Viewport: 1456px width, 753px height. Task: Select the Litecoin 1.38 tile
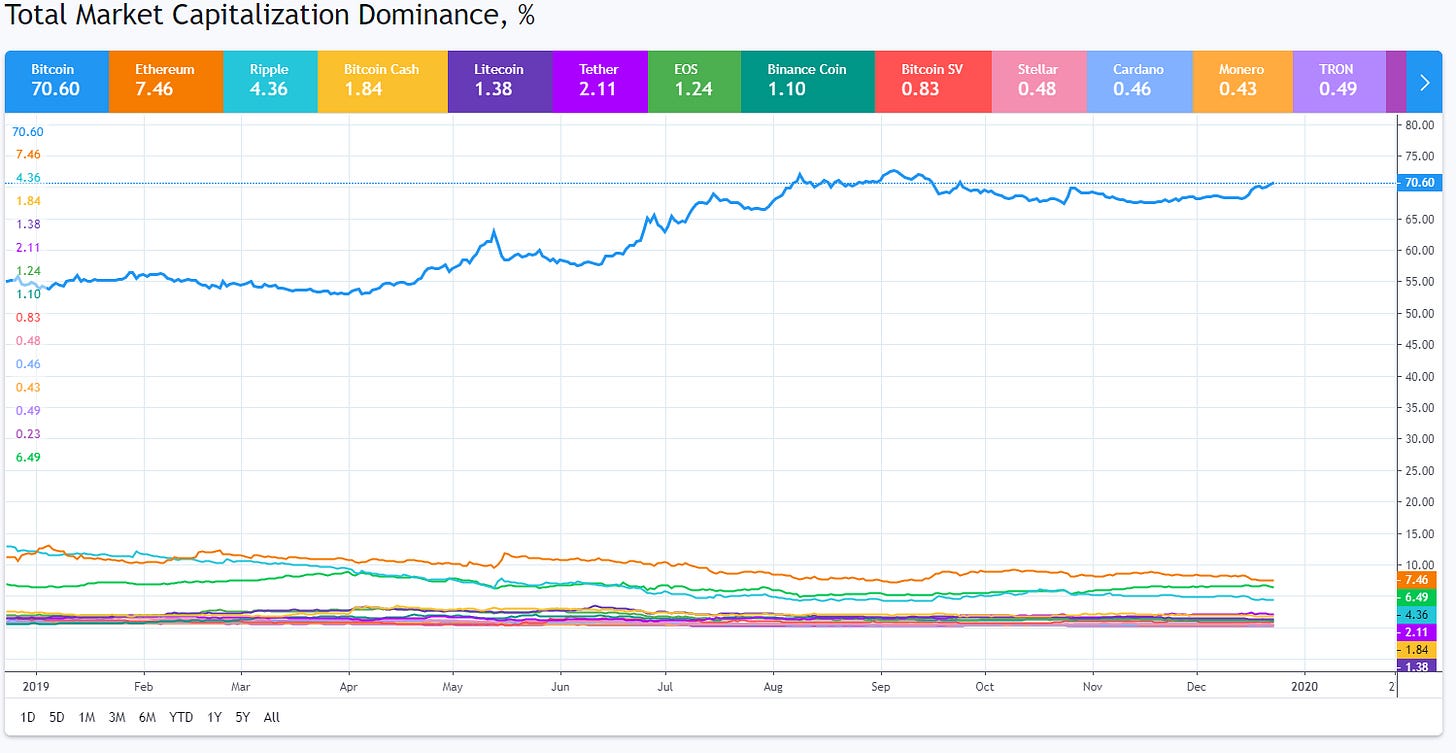pyautogui.click(x=500, y=81)
